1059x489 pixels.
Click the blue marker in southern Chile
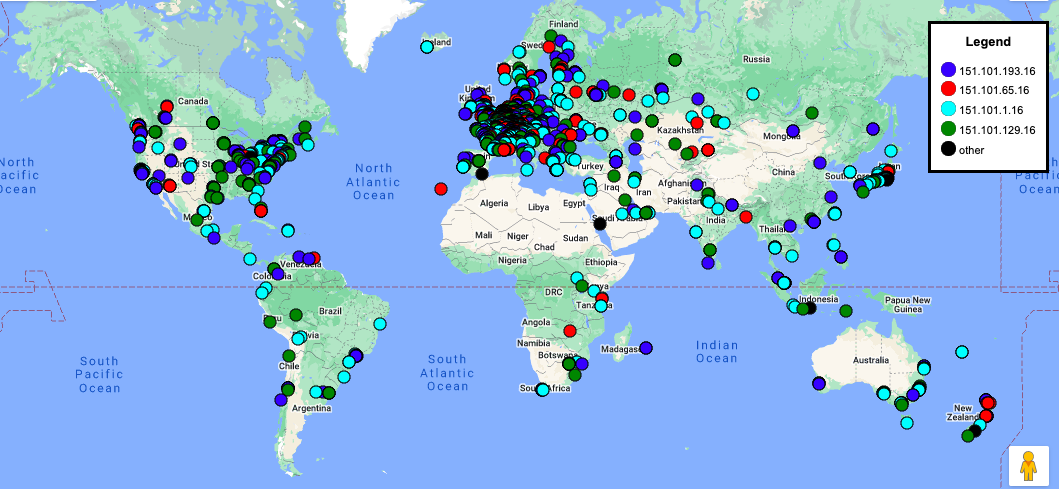[x=281, y=400]
